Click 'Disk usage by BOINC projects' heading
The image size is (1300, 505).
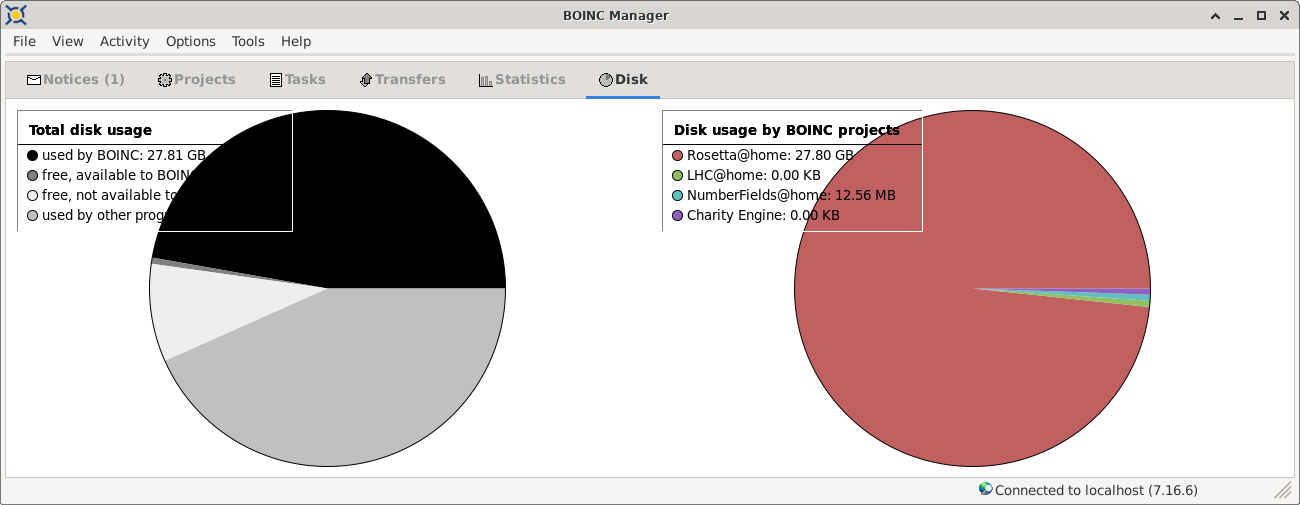(787, 130)
